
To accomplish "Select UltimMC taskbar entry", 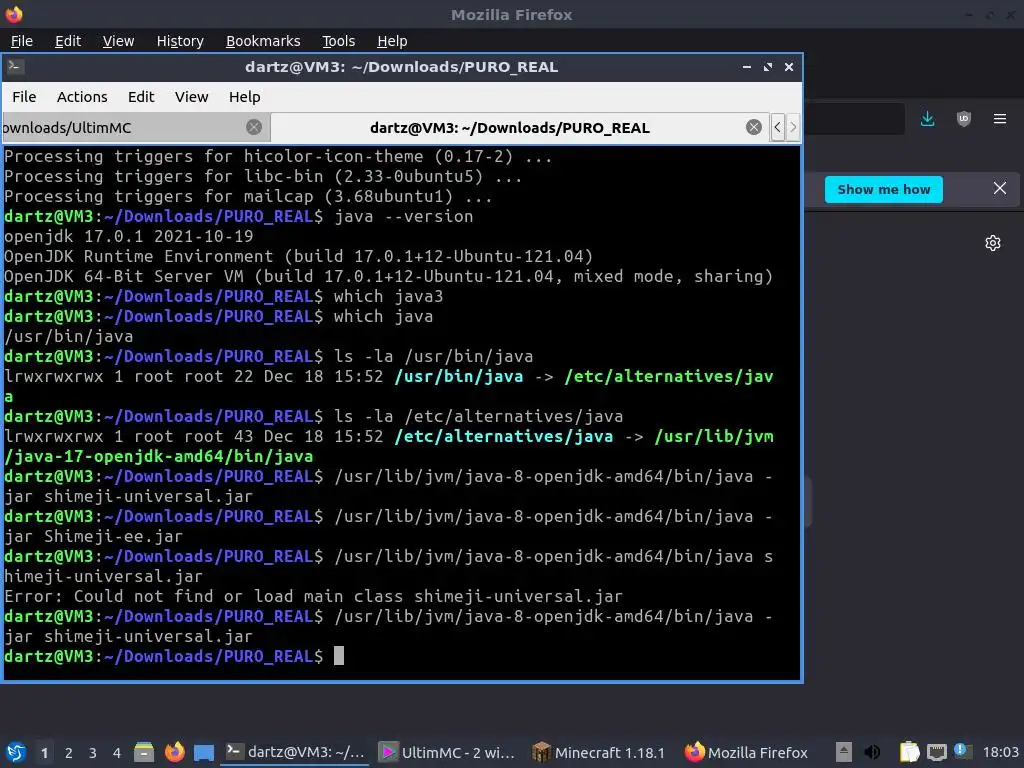I will click(448, 752).
